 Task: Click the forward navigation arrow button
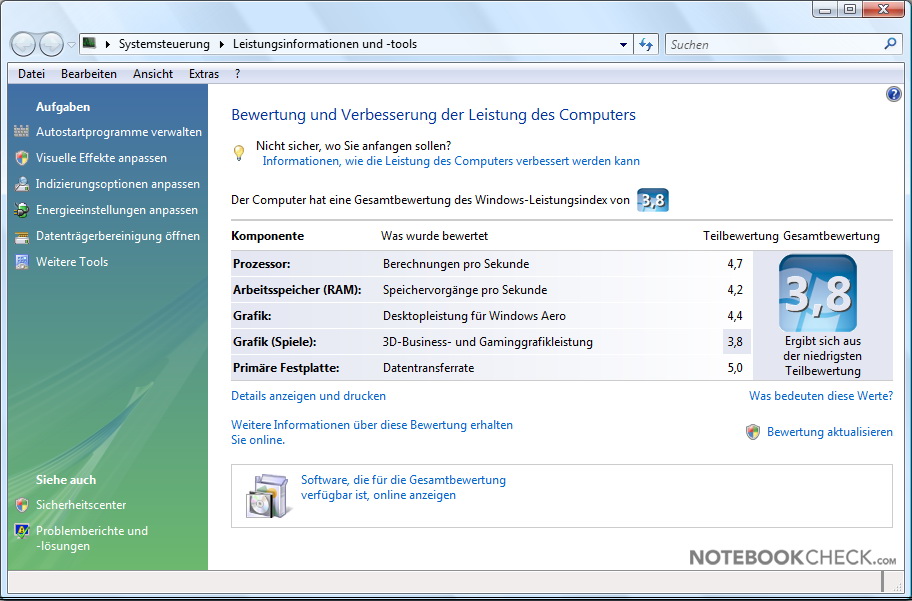click(x=51, y=44)
